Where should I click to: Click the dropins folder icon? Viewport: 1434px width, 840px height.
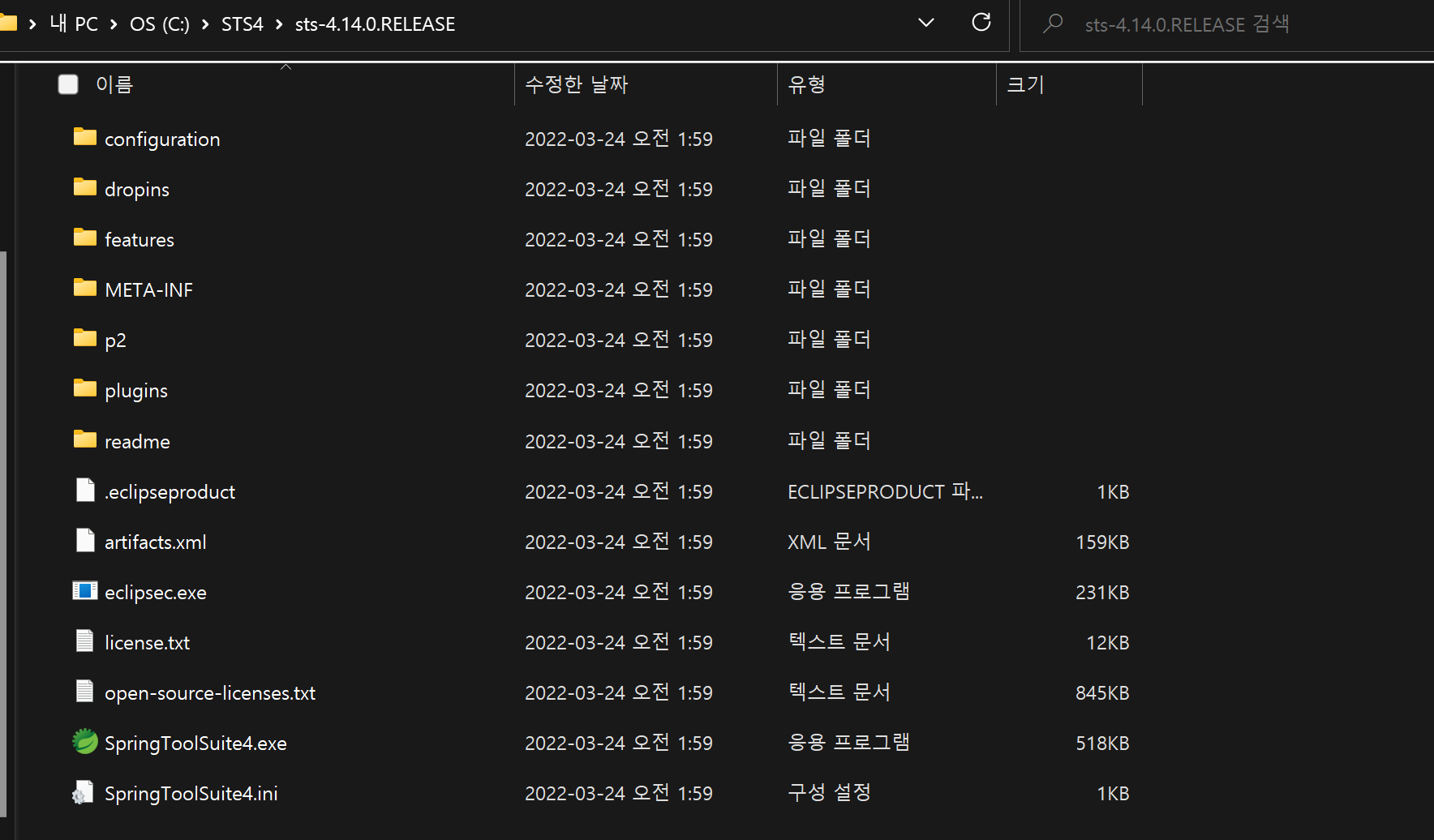tap(84, 187)
